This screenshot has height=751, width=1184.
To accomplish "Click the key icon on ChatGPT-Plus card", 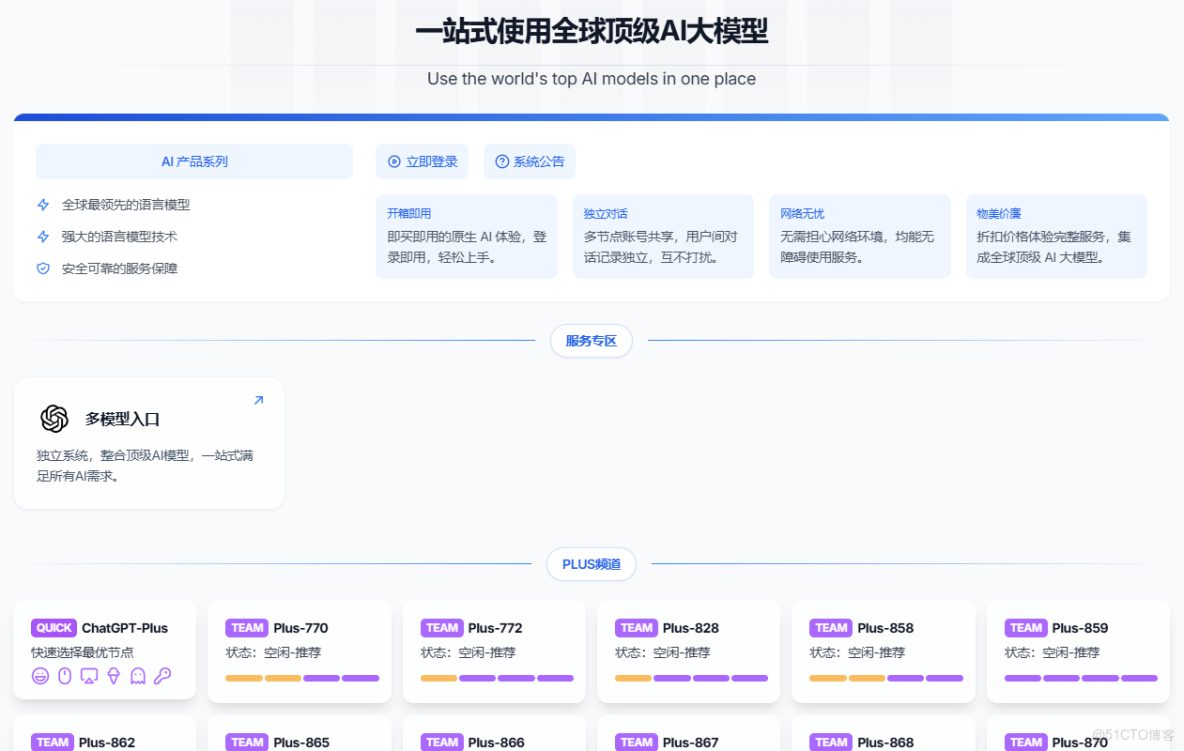I will point(163,675).
